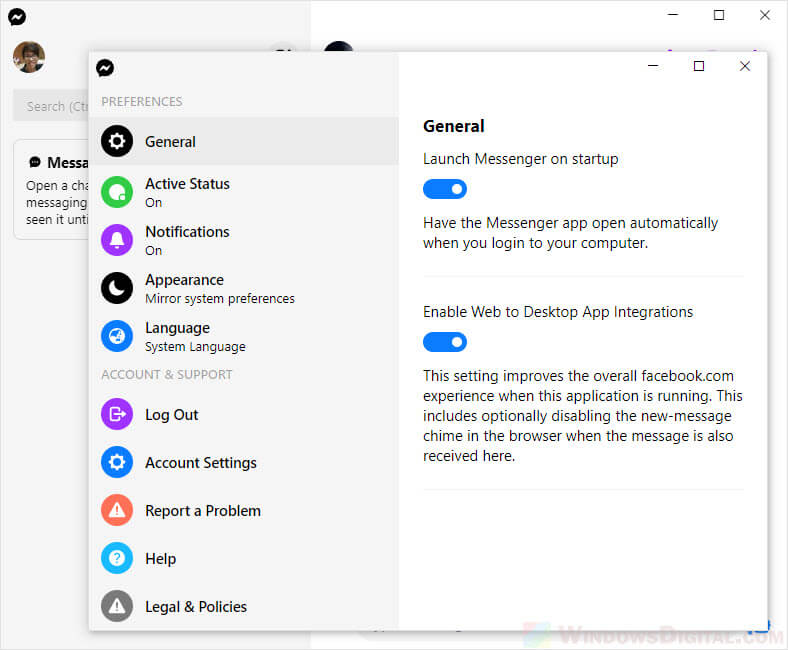Click the gray Legal & Policies icon
The image size is (788, 650).
[x=117, y=606]
